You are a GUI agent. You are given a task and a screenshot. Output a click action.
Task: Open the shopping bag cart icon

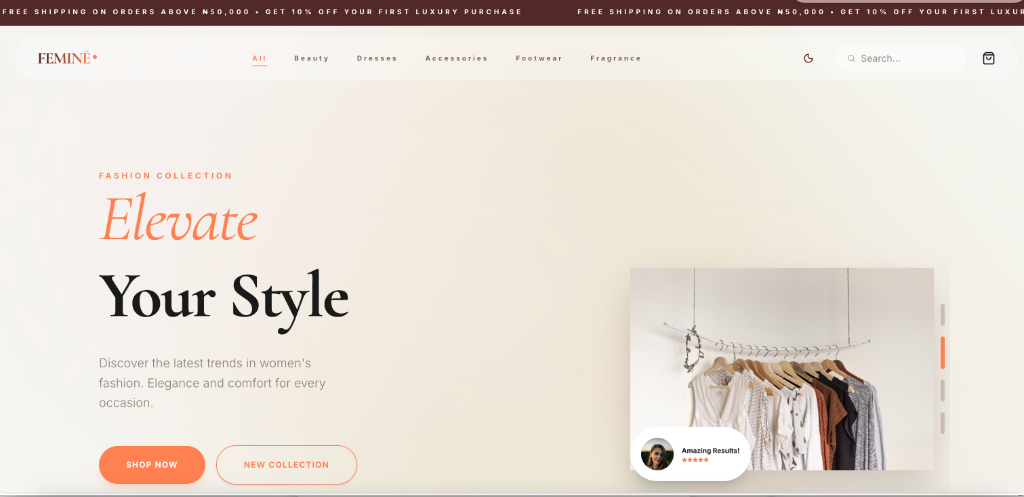pyautogui.click(x=988, y=58)
